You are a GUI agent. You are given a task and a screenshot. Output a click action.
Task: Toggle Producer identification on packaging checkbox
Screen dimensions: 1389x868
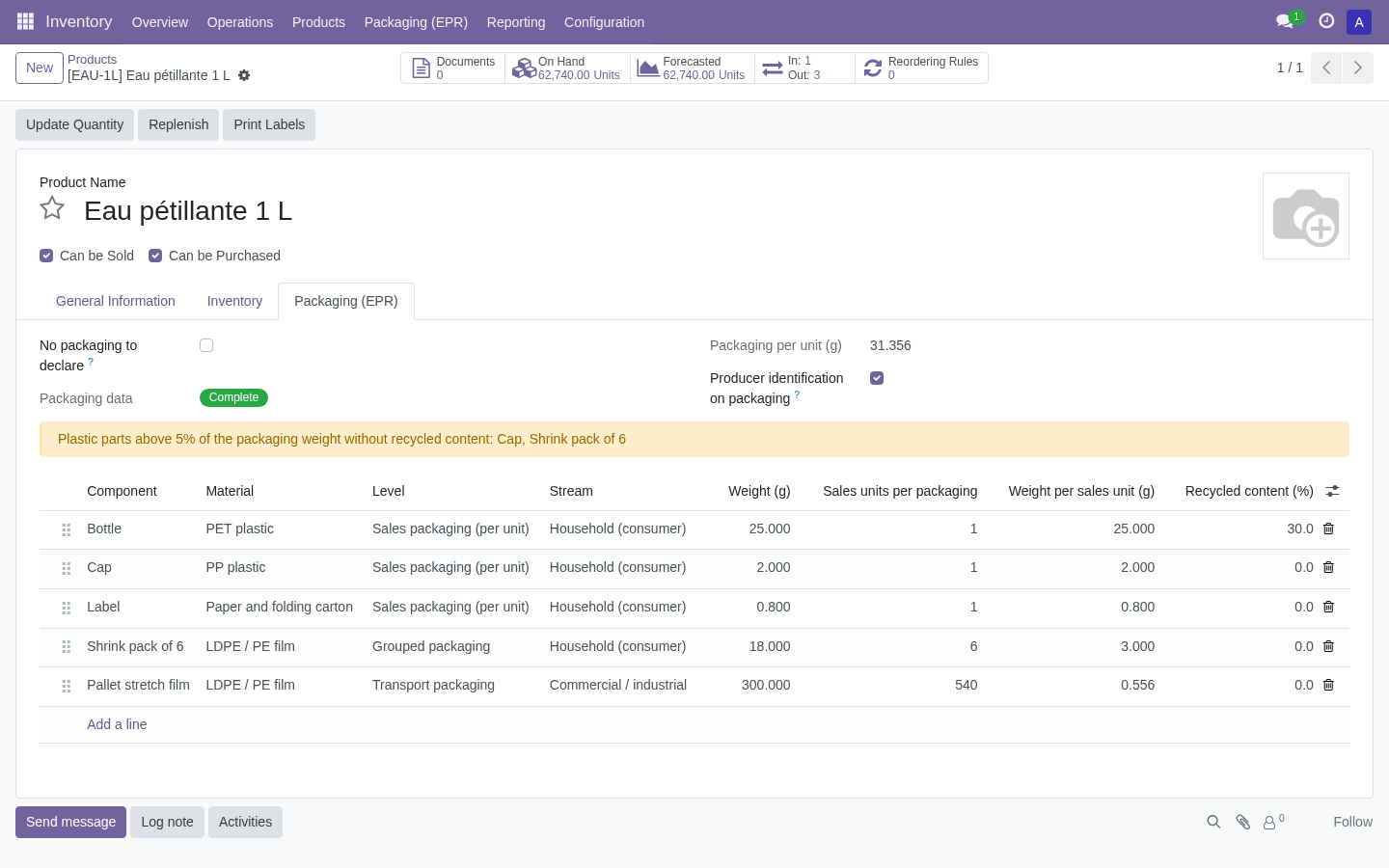point(877,378)
